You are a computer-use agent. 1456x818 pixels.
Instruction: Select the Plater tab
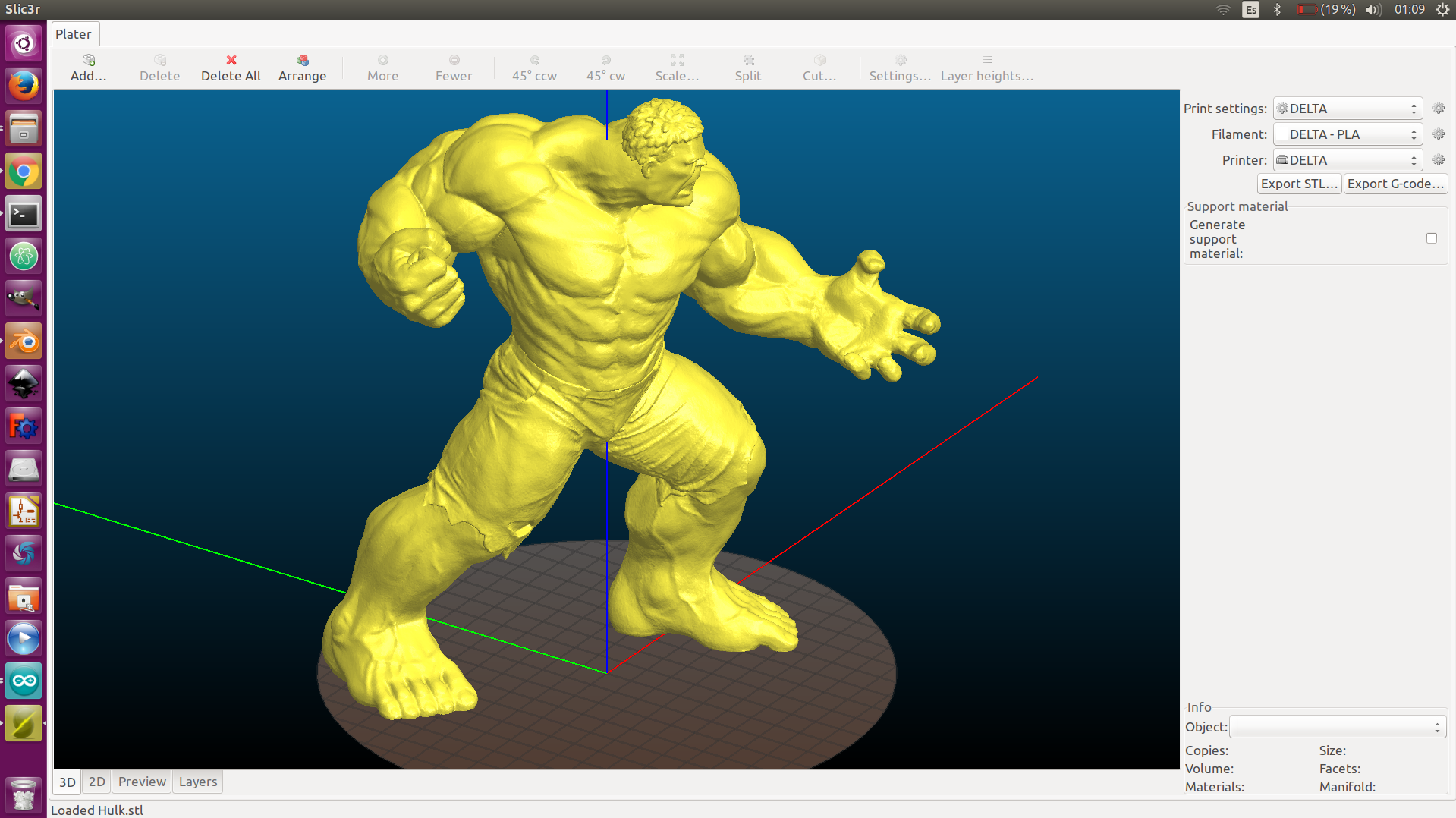tap(74, 34)
